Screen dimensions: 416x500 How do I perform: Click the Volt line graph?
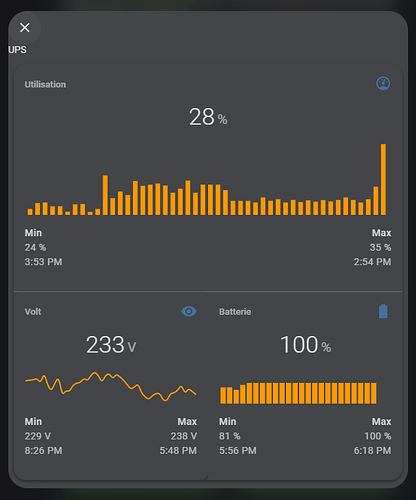tap(111, 386)
